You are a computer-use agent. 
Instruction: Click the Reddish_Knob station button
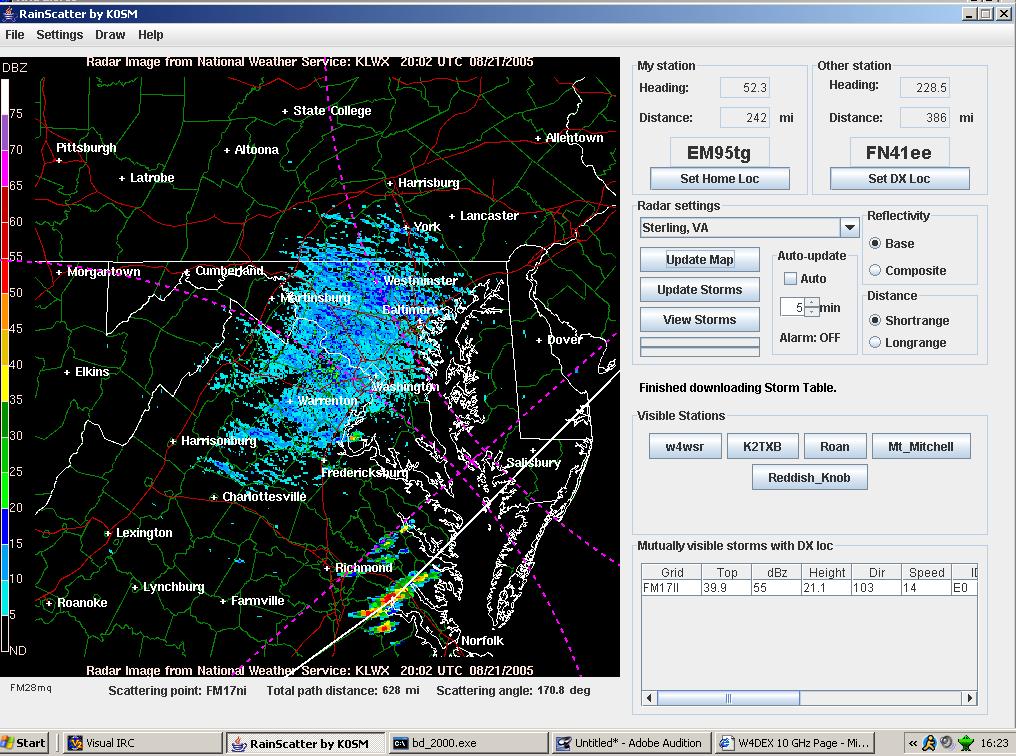point(808,478)
